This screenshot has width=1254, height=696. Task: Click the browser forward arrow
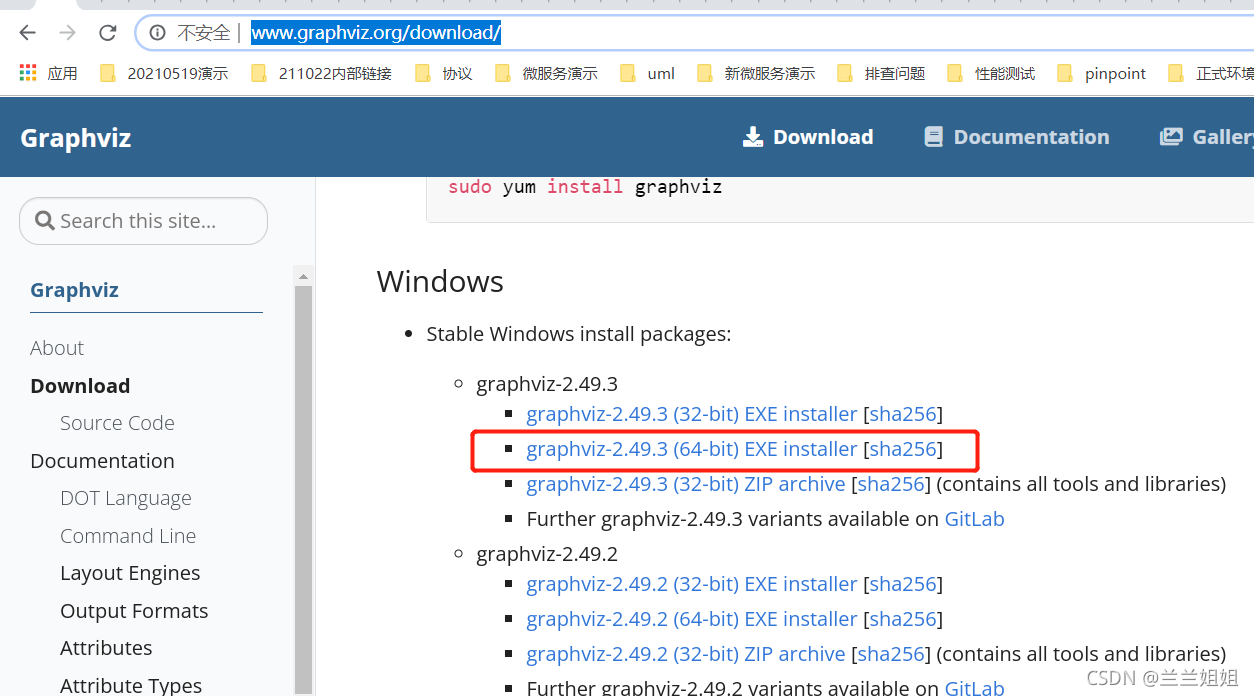(67, 33)
